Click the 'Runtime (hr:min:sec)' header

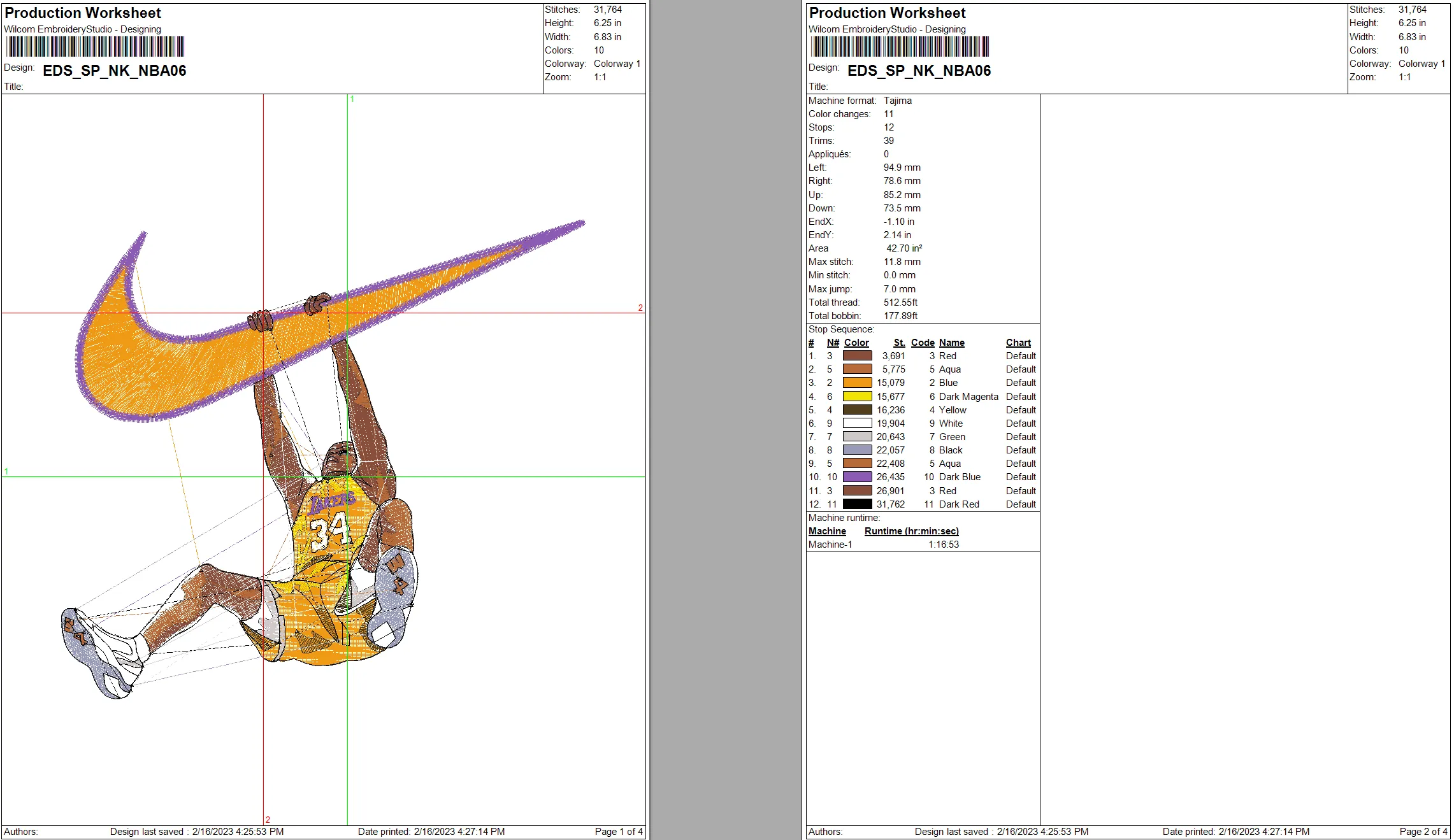coord(912,531)
